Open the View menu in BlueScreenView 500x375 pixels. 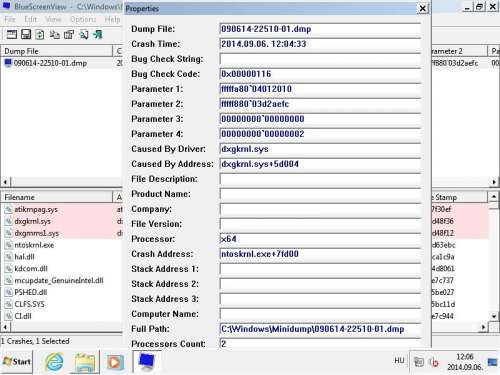[x=53, y=19]
